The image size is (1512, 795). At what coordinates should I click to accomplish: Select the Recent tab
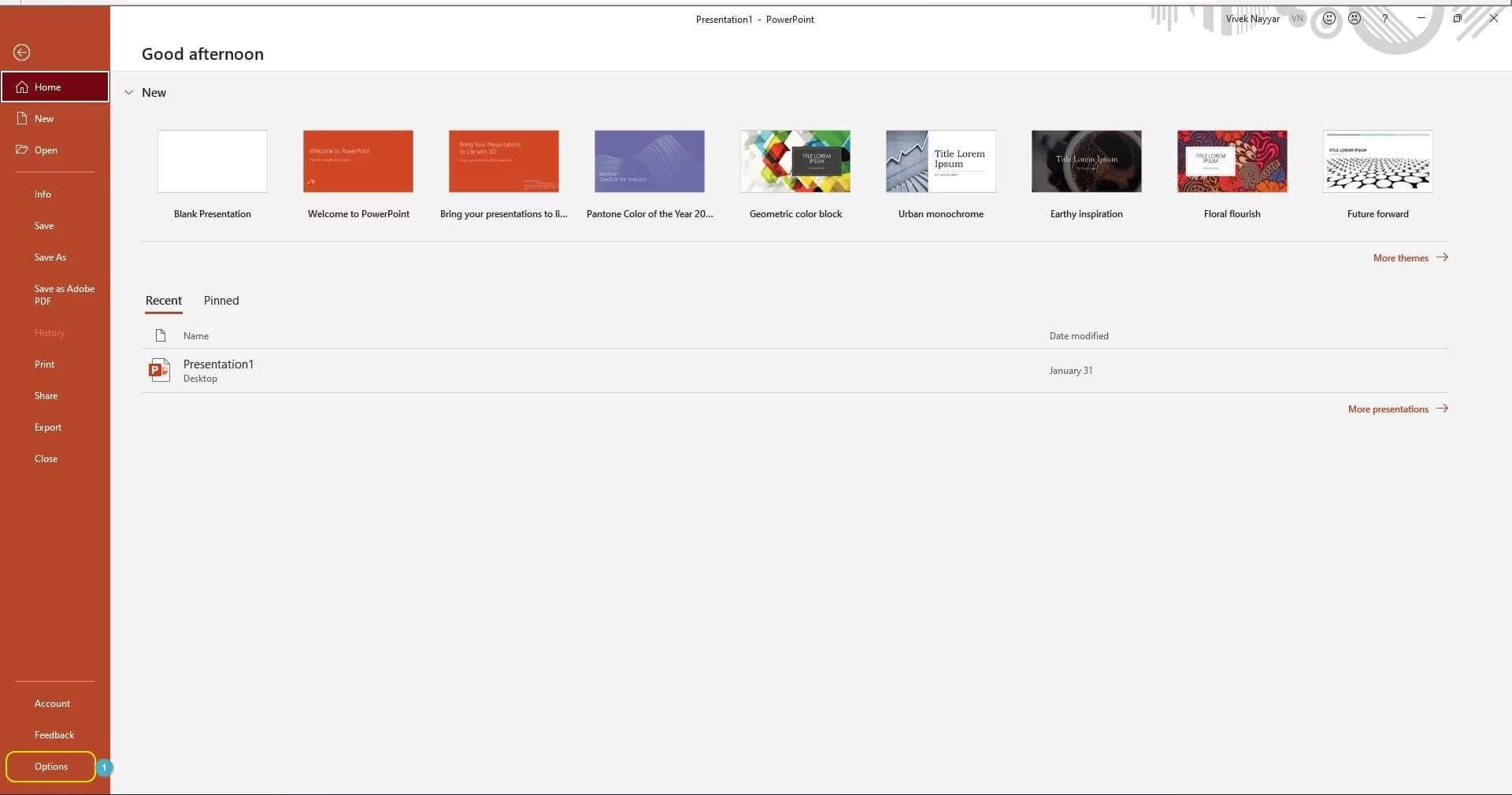pos(164,301)
